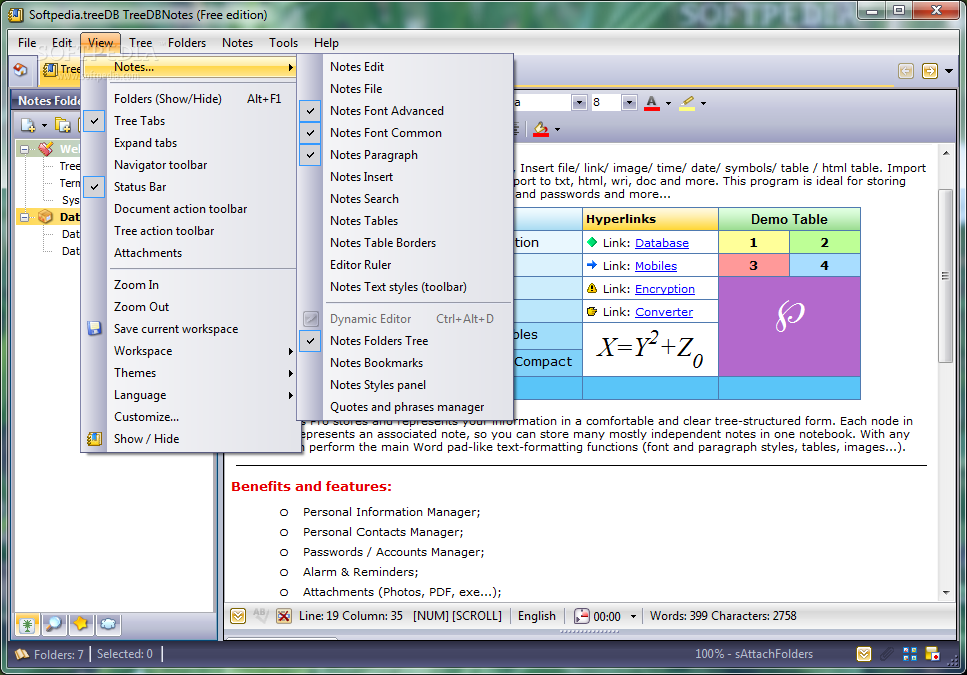The image size is (967, 675).
Task: Follow the Mobiles hyperlink
Action: (x=656, y=266)
